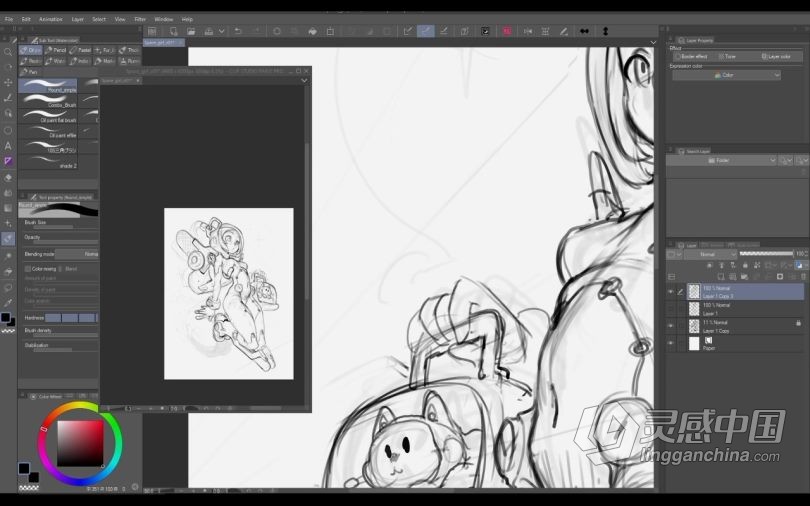Select the Pen sub tool group
Image resolution: width=810 pixels, height=506 pixels.
(29, 72)
